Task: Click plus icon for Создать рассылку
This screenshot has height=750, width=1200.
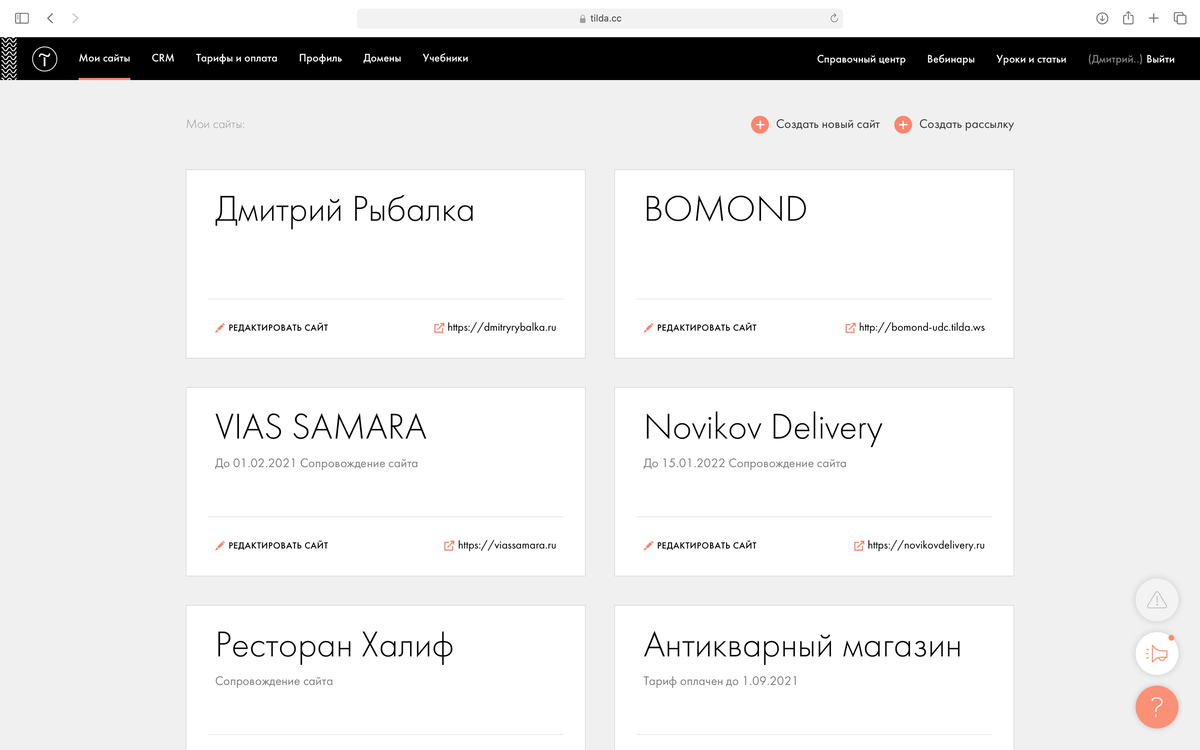Action: (x=903, y=125)
